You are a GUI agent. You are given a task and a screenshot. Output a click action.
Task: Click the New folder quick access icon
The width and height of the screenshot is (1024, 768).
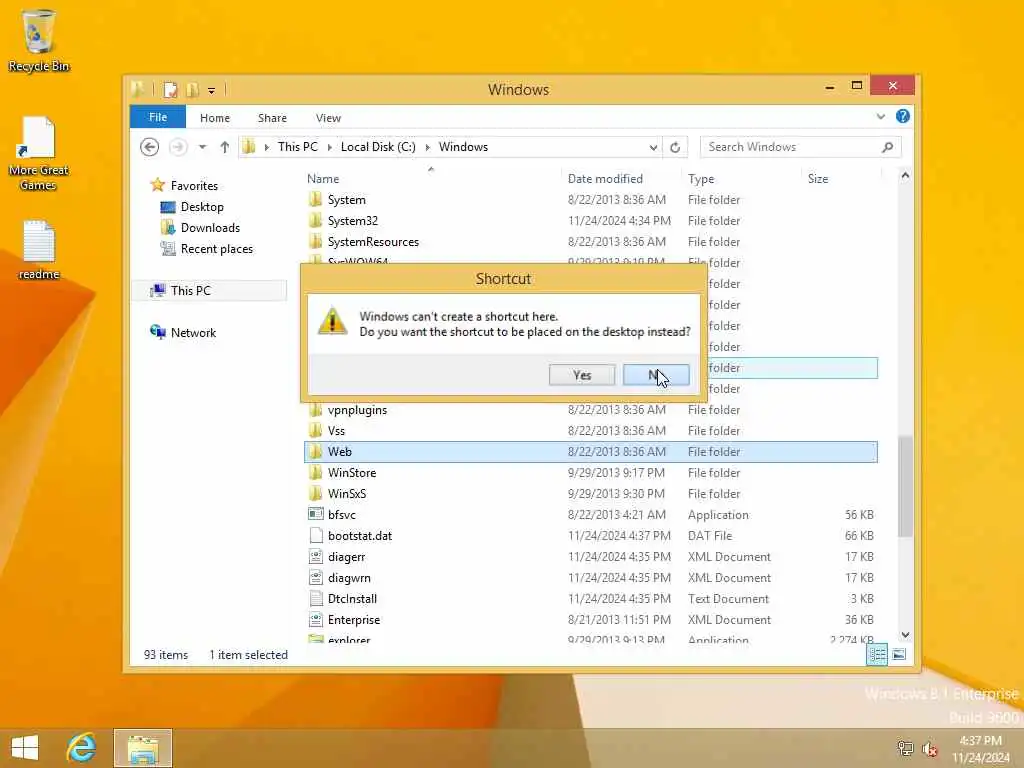(192, 89)
